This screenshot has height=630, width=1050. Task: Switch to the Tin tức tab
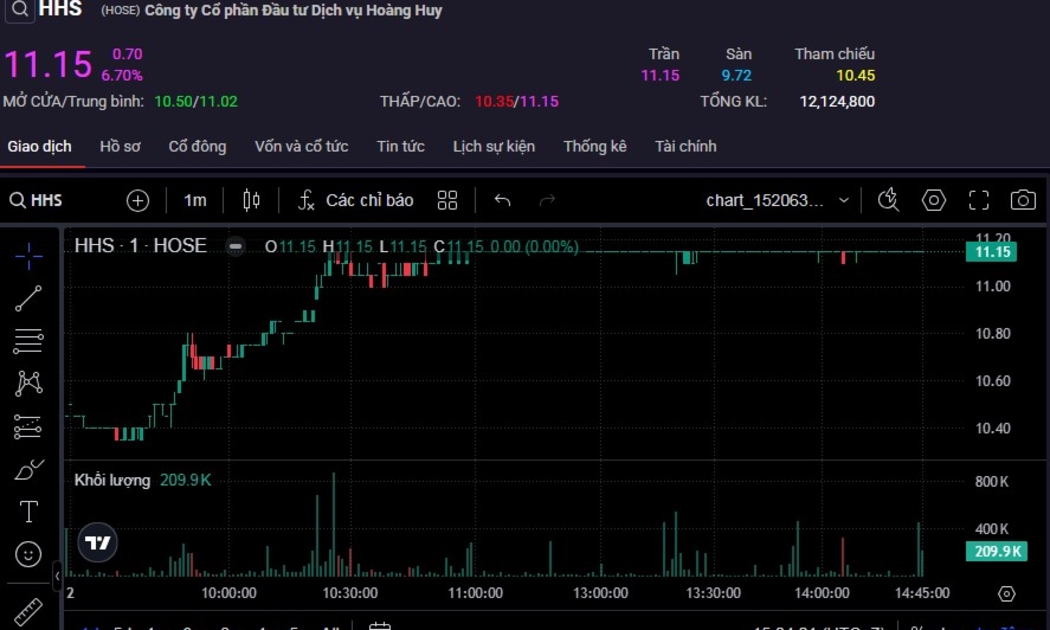(400, 146)
